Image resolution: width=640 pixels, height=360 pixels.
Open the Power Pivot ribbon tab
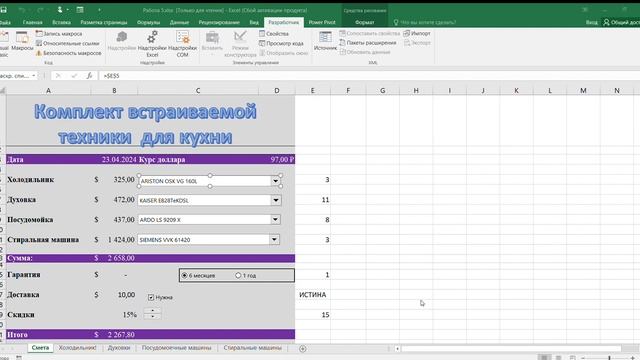click(x=322, y=22)
